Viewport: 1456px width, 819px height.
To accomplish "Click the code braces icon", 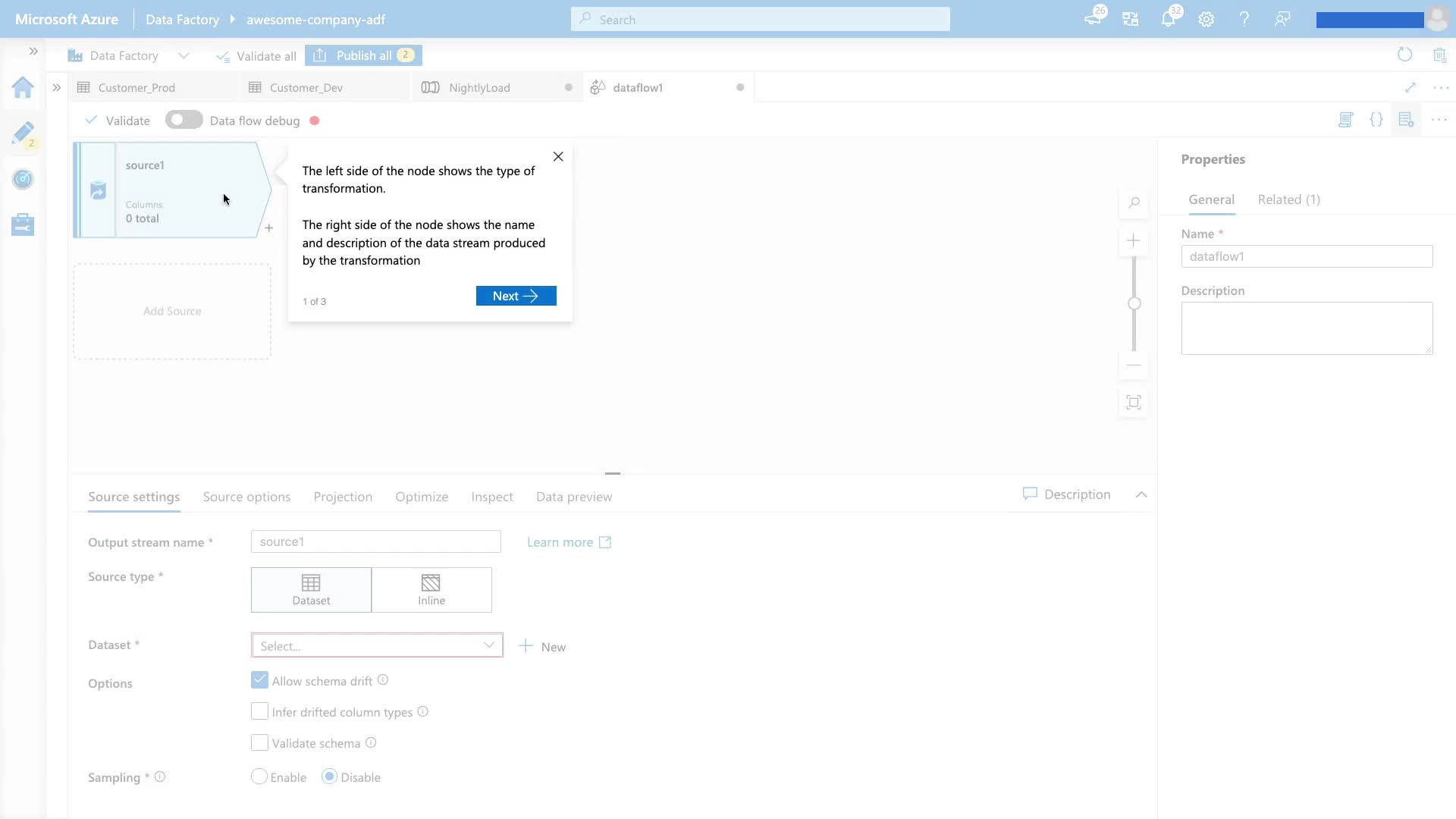I will click(1376, 120).
